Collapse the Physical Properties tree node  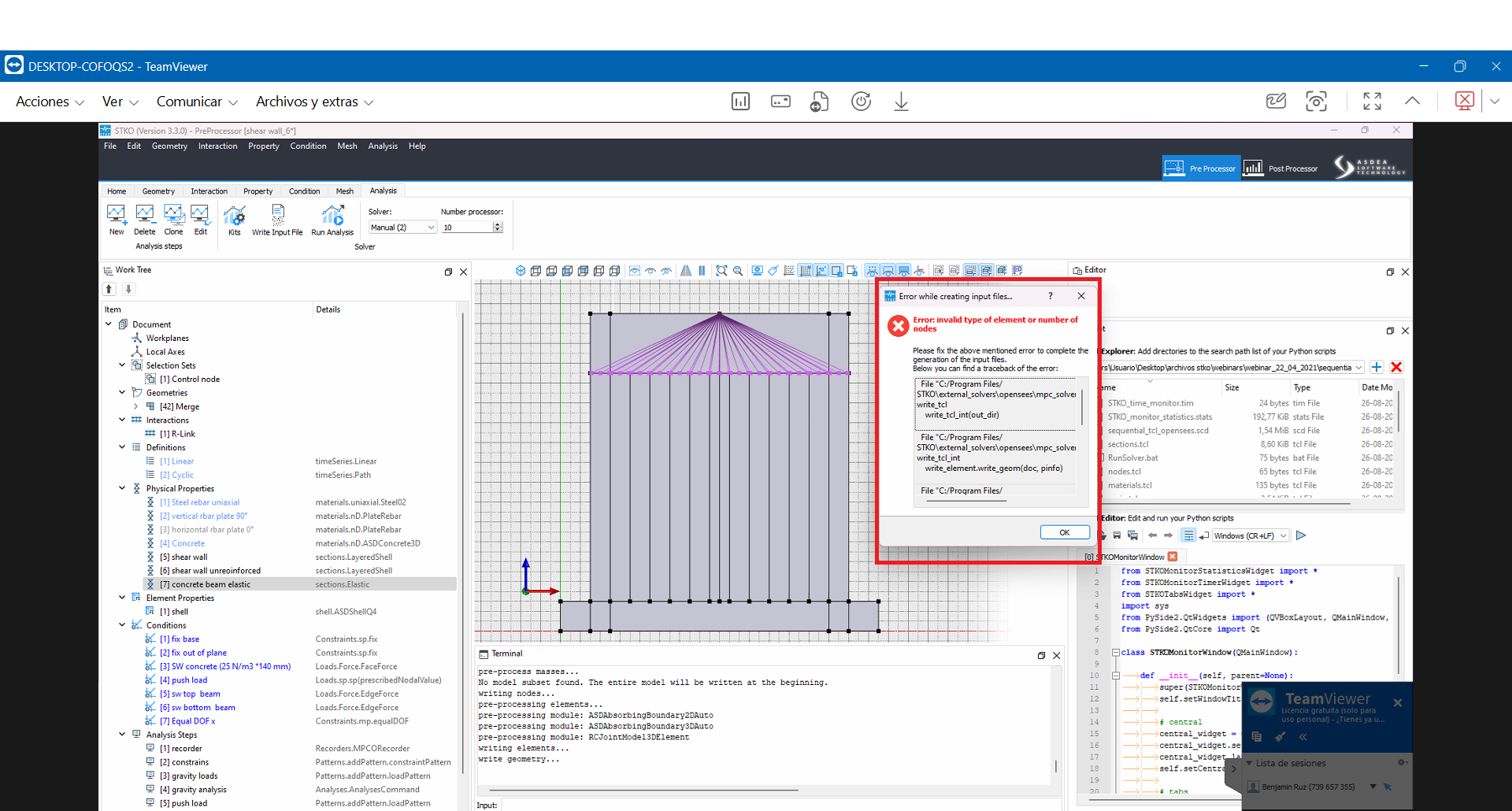tap(122, 488)
